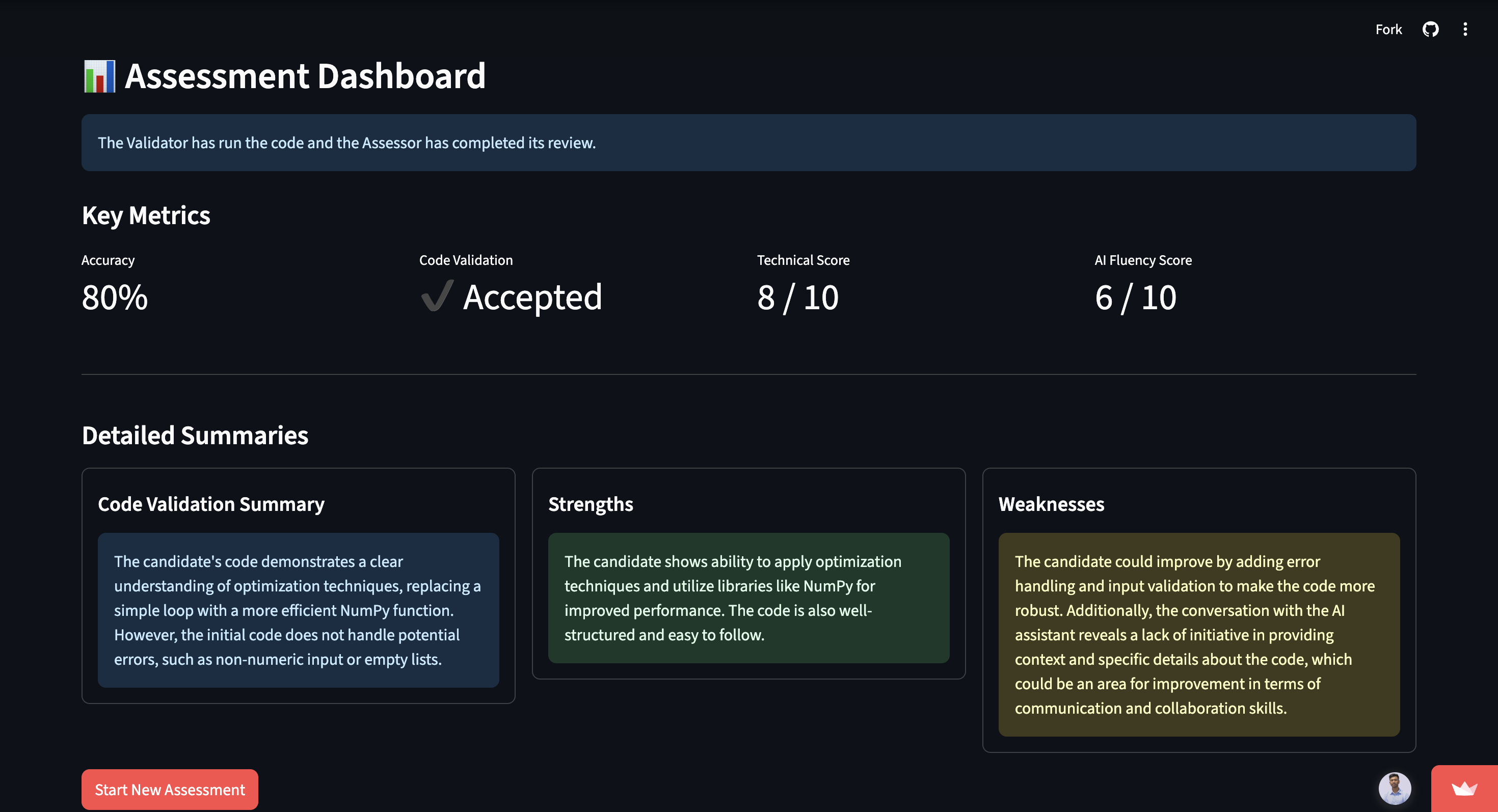Click the Start New Assessment button
This screenshot has width=1498, height=812.
click(169, 790)
